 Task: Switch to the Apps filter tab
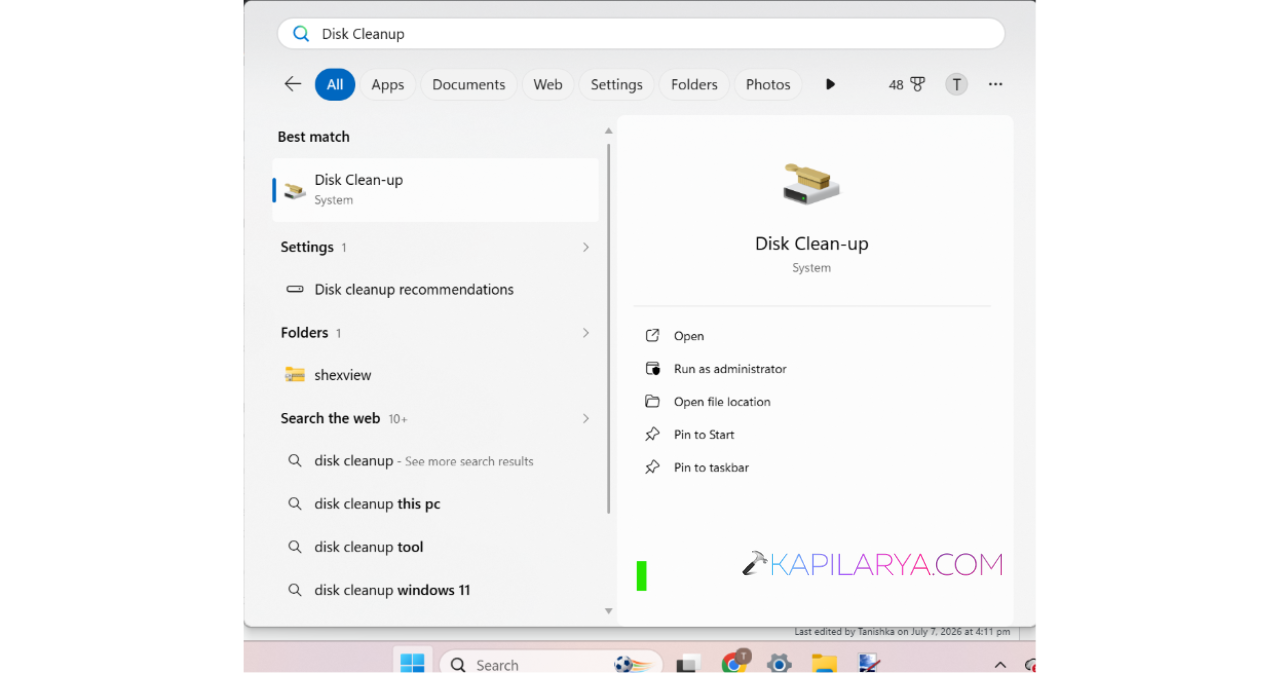(388, 85)
